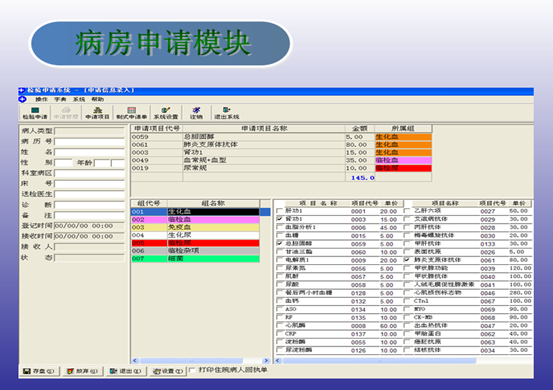The height and width of the screenshot is (390, 553).
Task: Click the orange 生化血 cell in row 0059
Action: point(403,137)
